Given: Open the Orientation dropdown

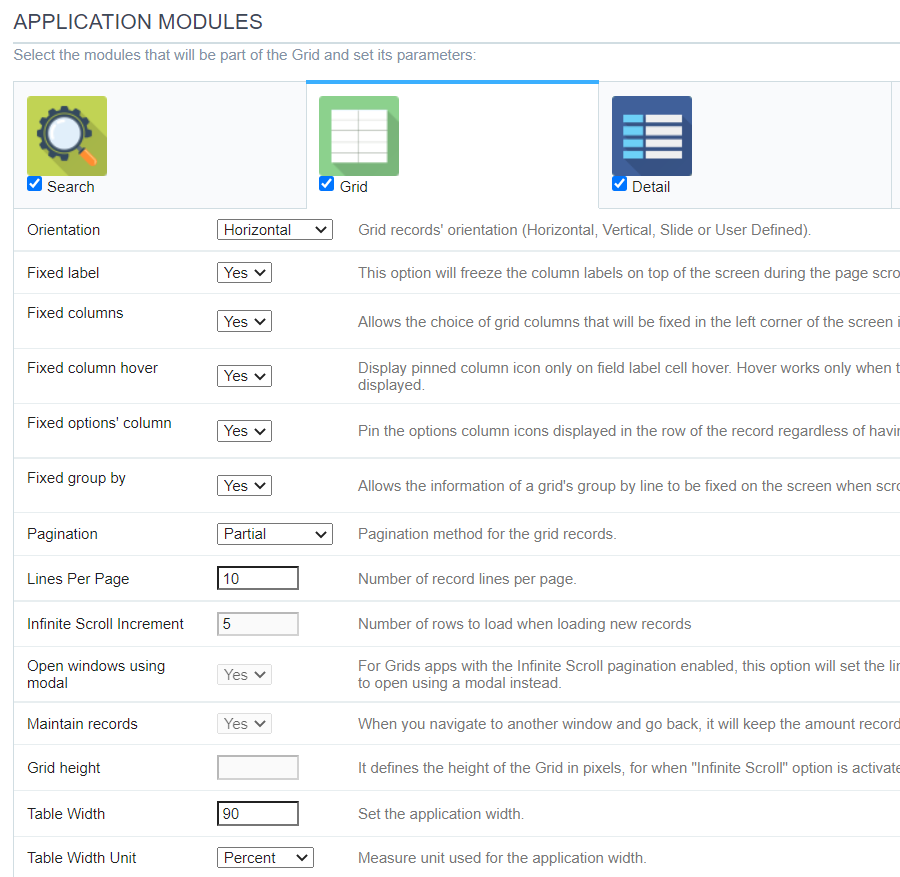Looking at the screenshot, I should coord(274,229).
